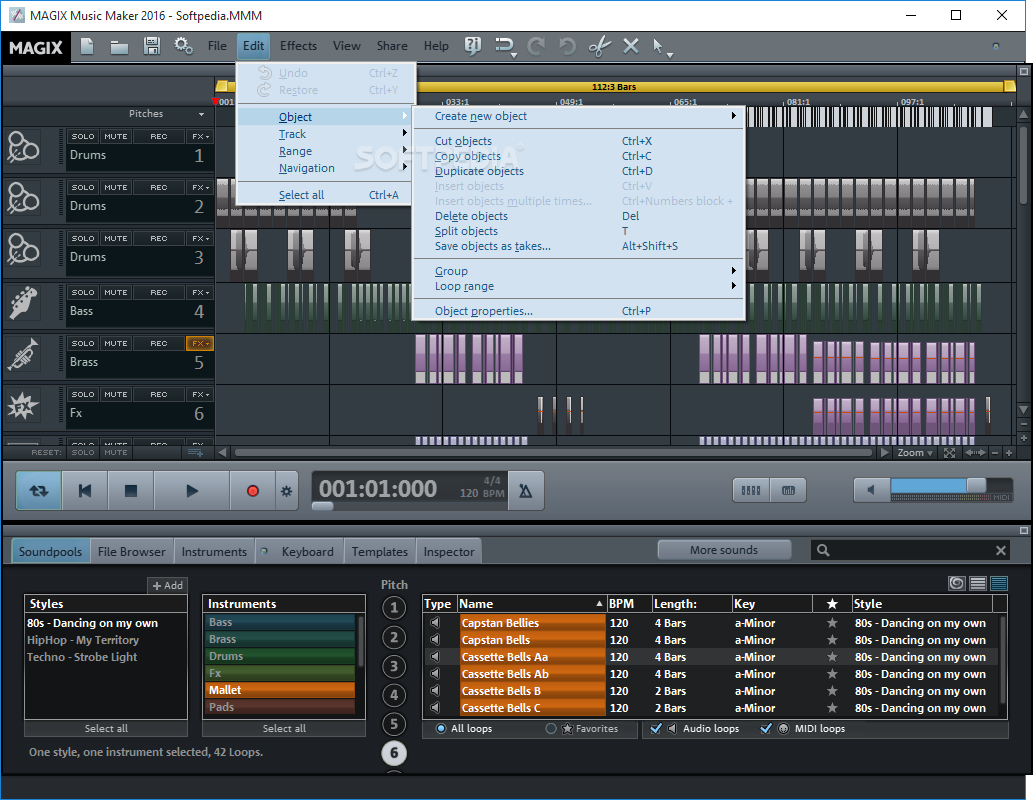
Task: Choose Object properties menu entry
Action: coord(578,311)
